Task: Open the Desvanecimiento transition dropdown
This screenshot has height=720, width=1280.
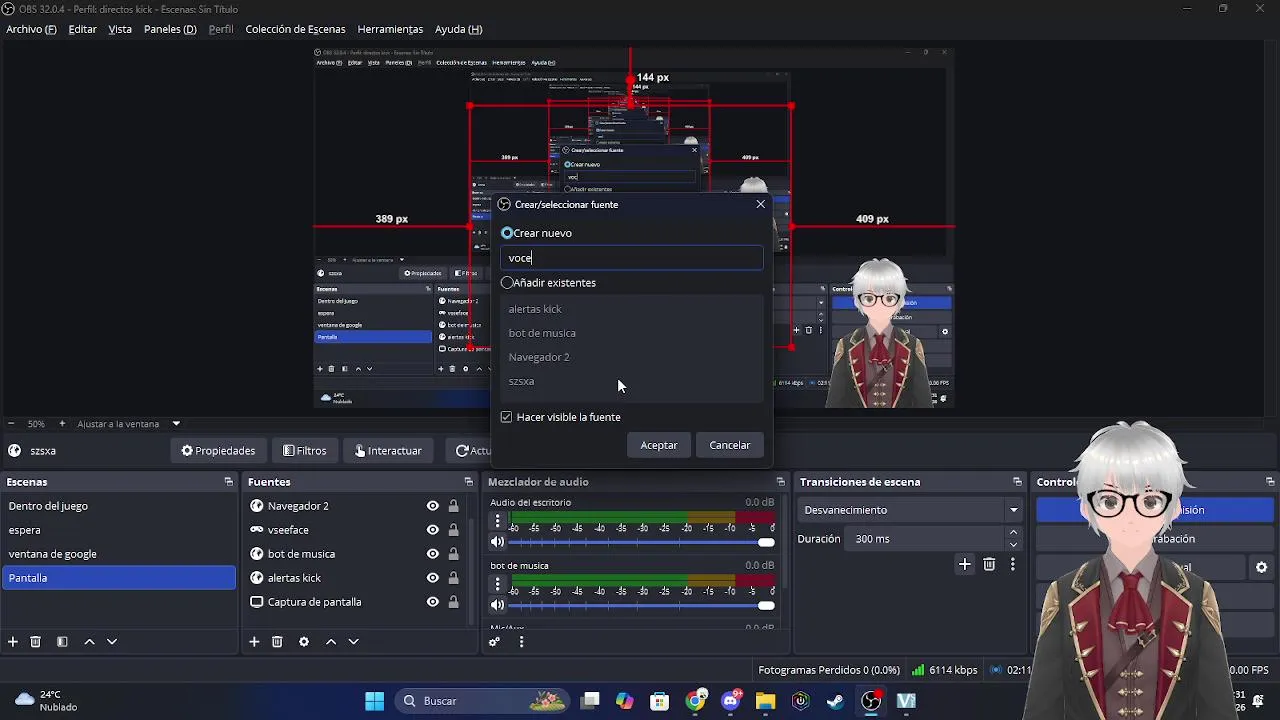Action: tap(910, 510)
